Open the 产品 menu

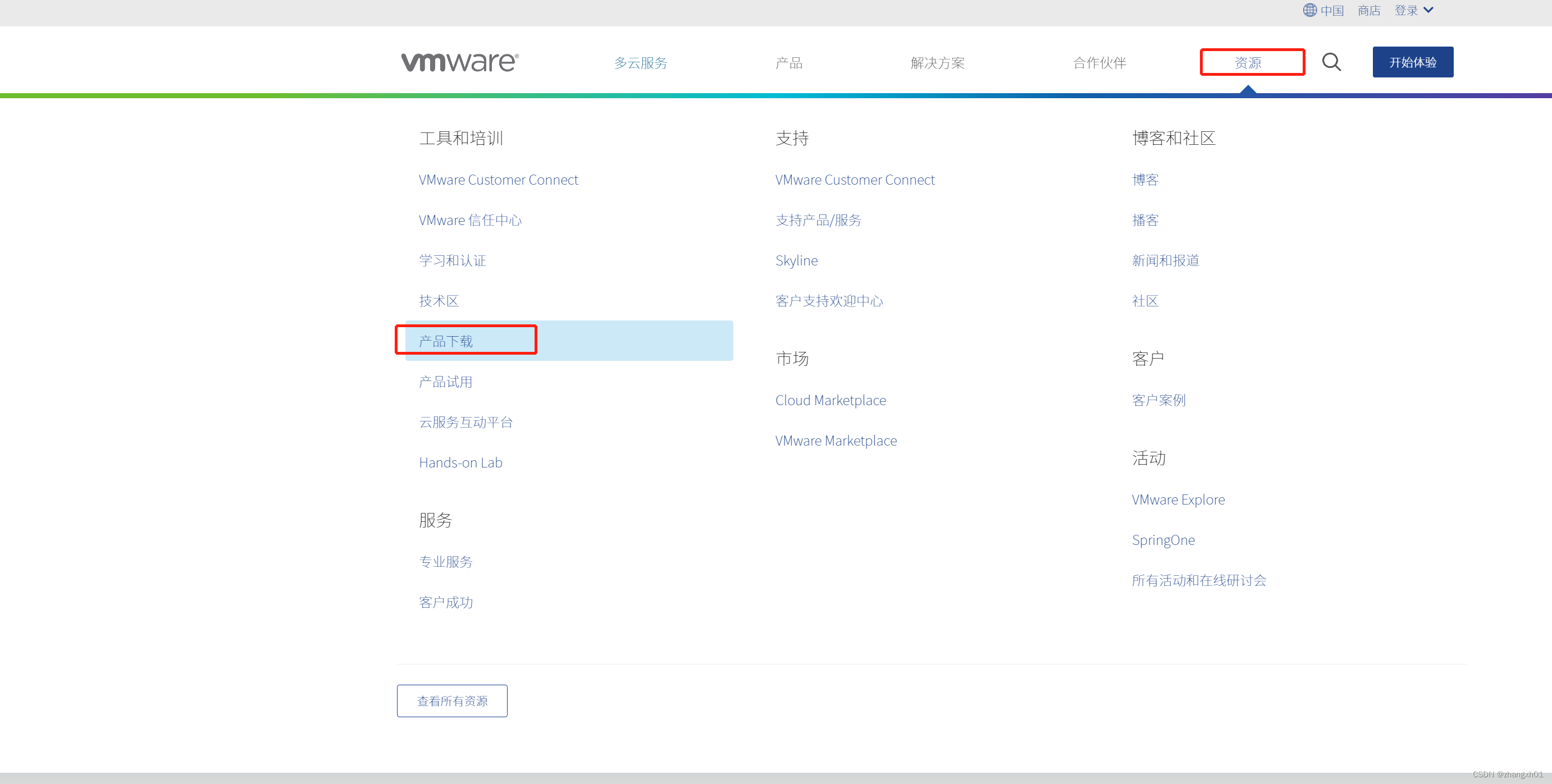(789, 63)
